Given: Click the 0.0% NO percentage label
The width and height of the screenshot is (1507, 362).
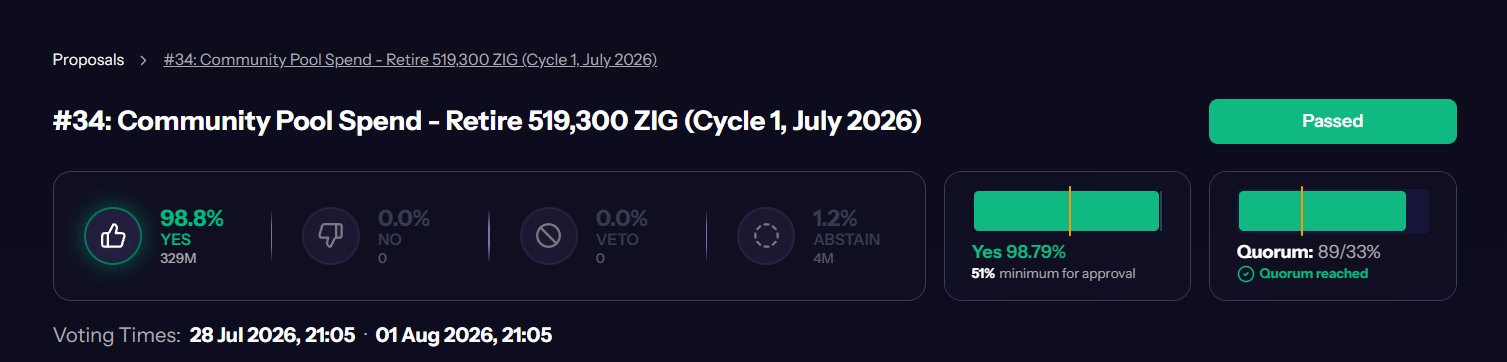Looking at the screenshot, I should coord(404,218).
